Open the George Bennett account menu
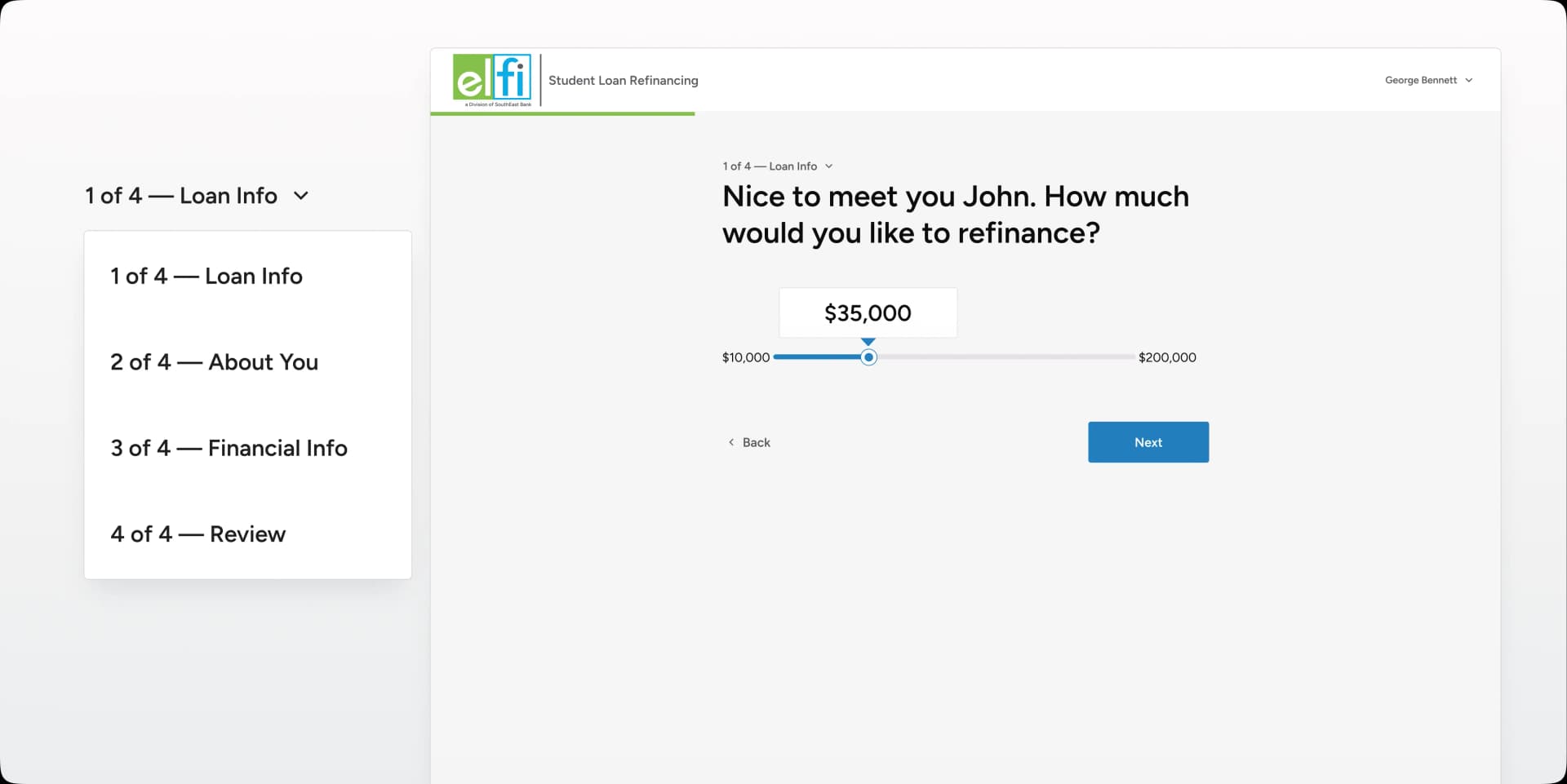 tap(1421, 81)
